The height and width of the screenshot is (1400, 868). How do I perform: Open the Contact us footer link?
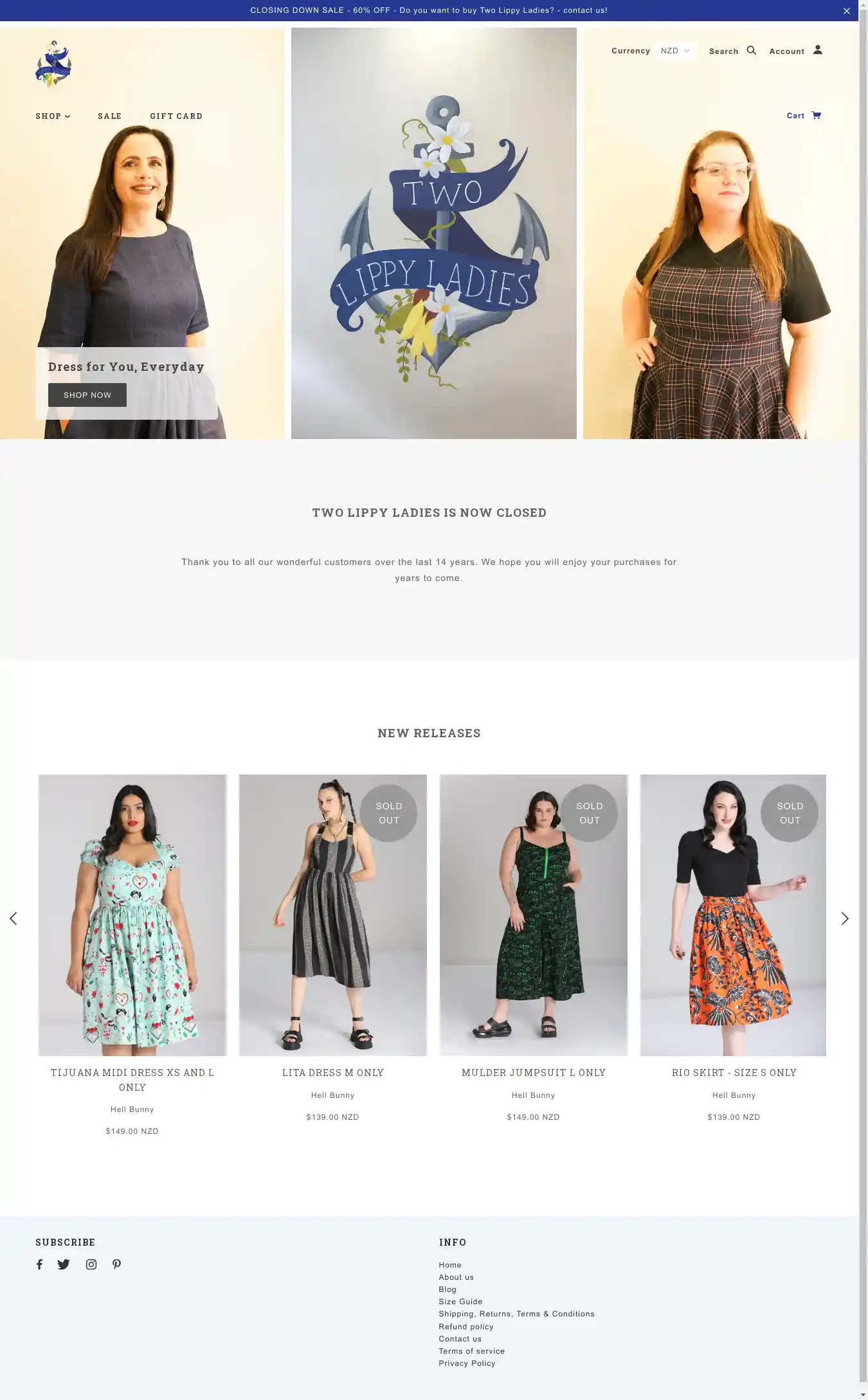pyautogui.click(x=460, y=1339)
